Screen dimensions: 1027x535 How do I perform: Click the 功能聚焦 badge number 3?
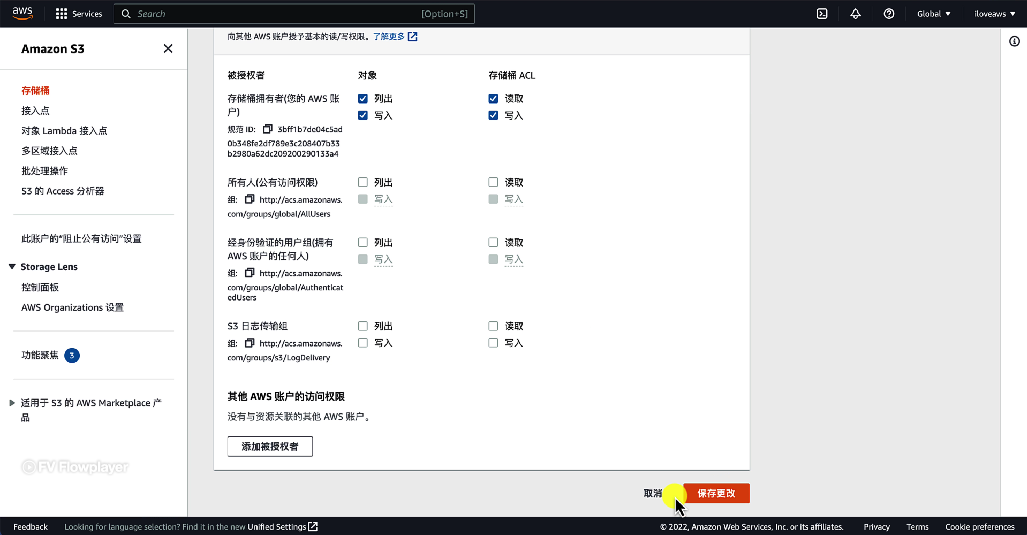click(x=72, y=355)
